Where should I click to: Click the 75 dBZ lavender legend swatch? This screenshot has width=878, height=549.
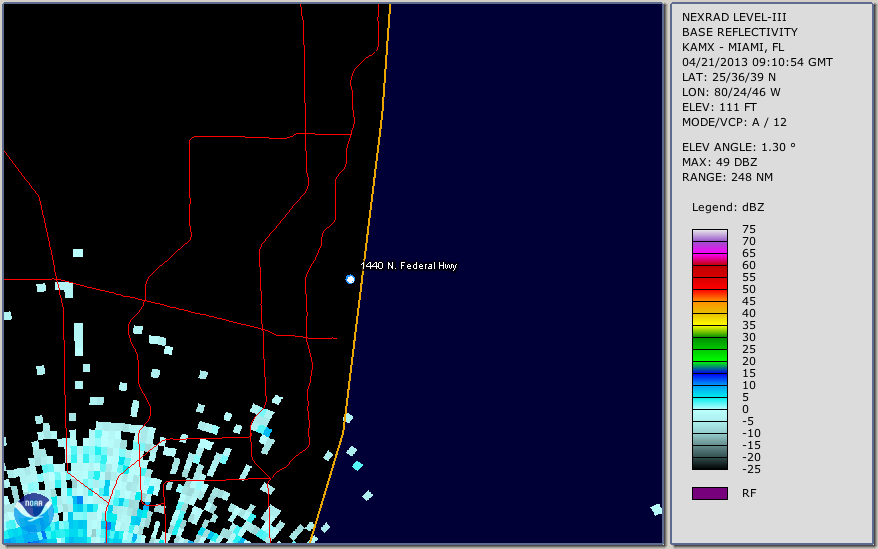pyautogui.click(x=709, y=235)
